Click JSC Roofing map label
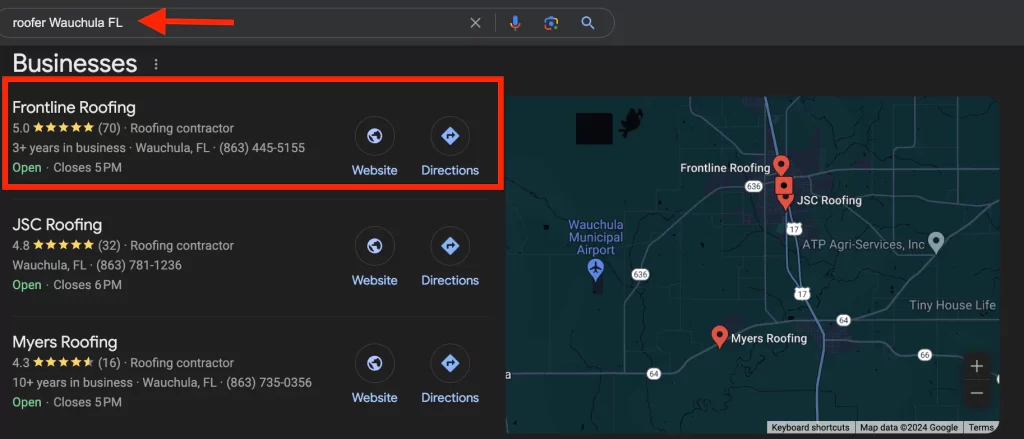The image size is (1024, 439). pyautogui.click(x=829, y=201)
